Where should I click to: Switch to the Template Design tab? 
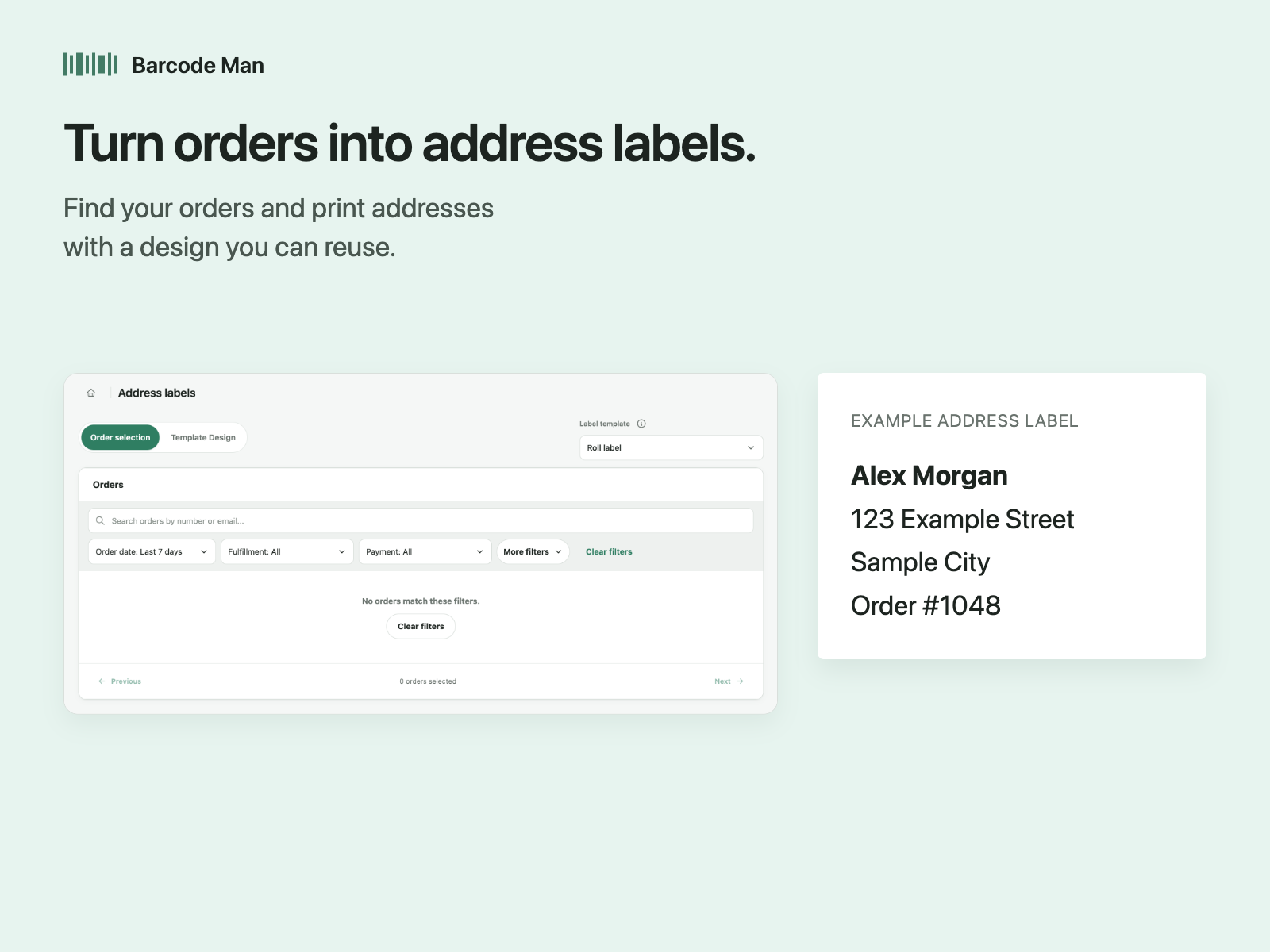pyautogui.click(x=203, y=437)
